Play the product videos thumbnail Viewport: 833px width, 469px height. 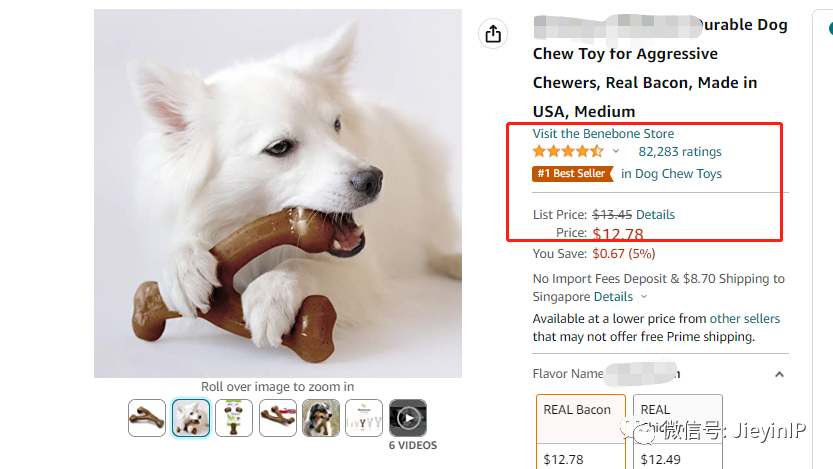click(x=407, y=417)
